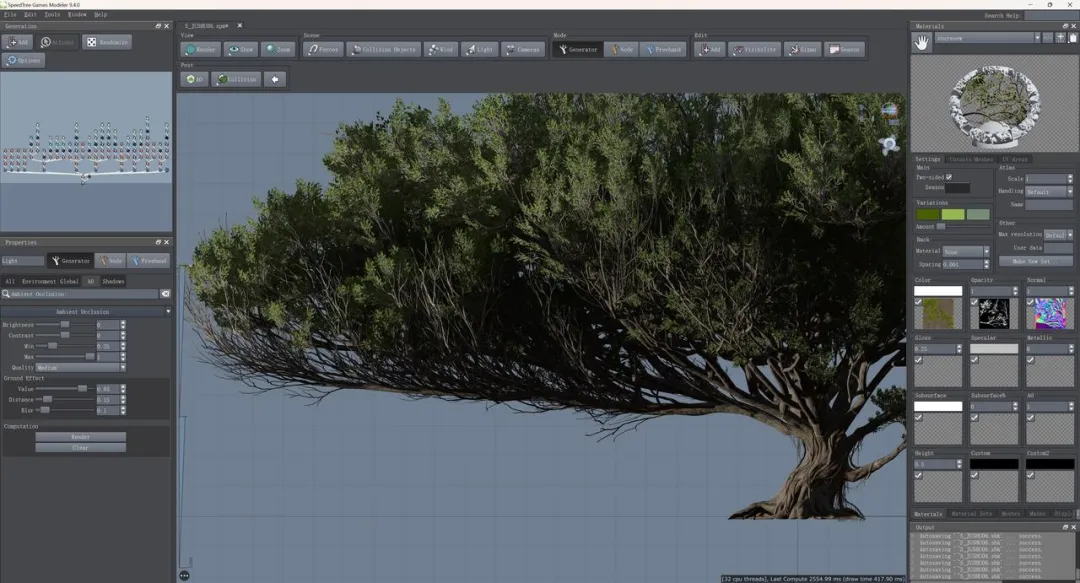Open the Quality dropdown set to Medium
Viewport: 1080px width, 583px height.
coord(81,367)
